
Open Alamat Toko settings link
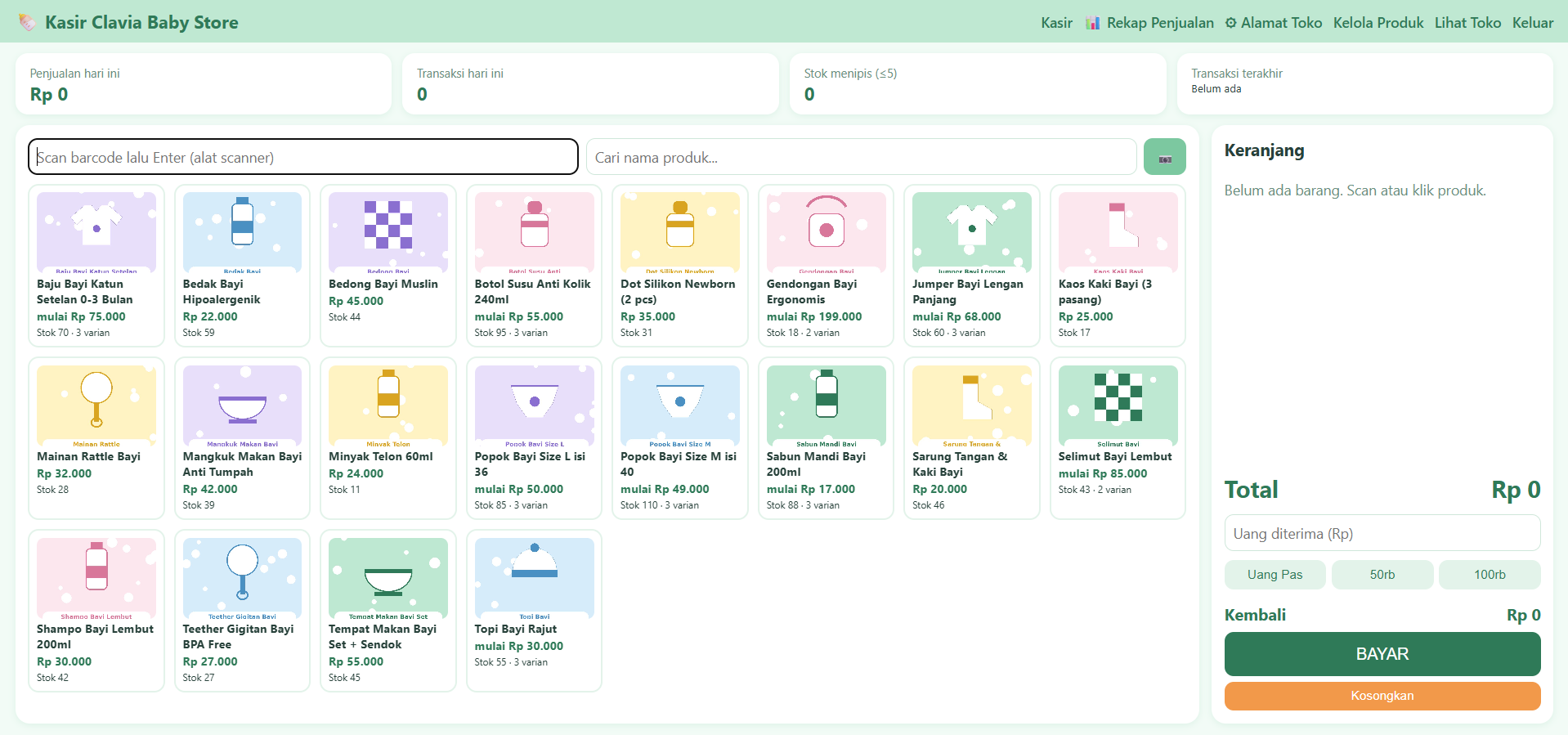click(x=1273, y=23)
